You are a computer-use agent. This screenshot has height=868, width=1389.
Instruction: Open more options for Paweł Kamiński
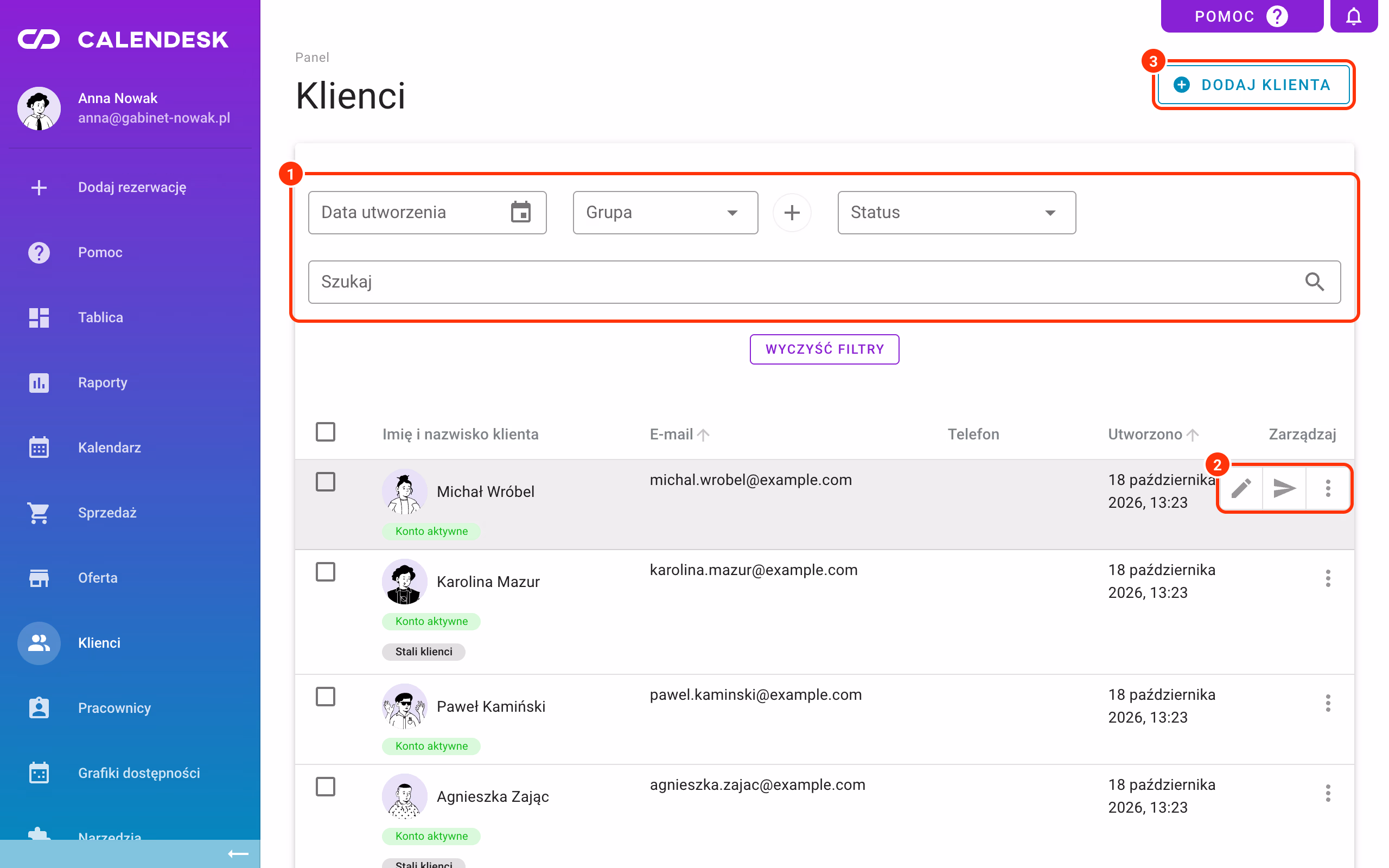click(x=1328, y=703)
